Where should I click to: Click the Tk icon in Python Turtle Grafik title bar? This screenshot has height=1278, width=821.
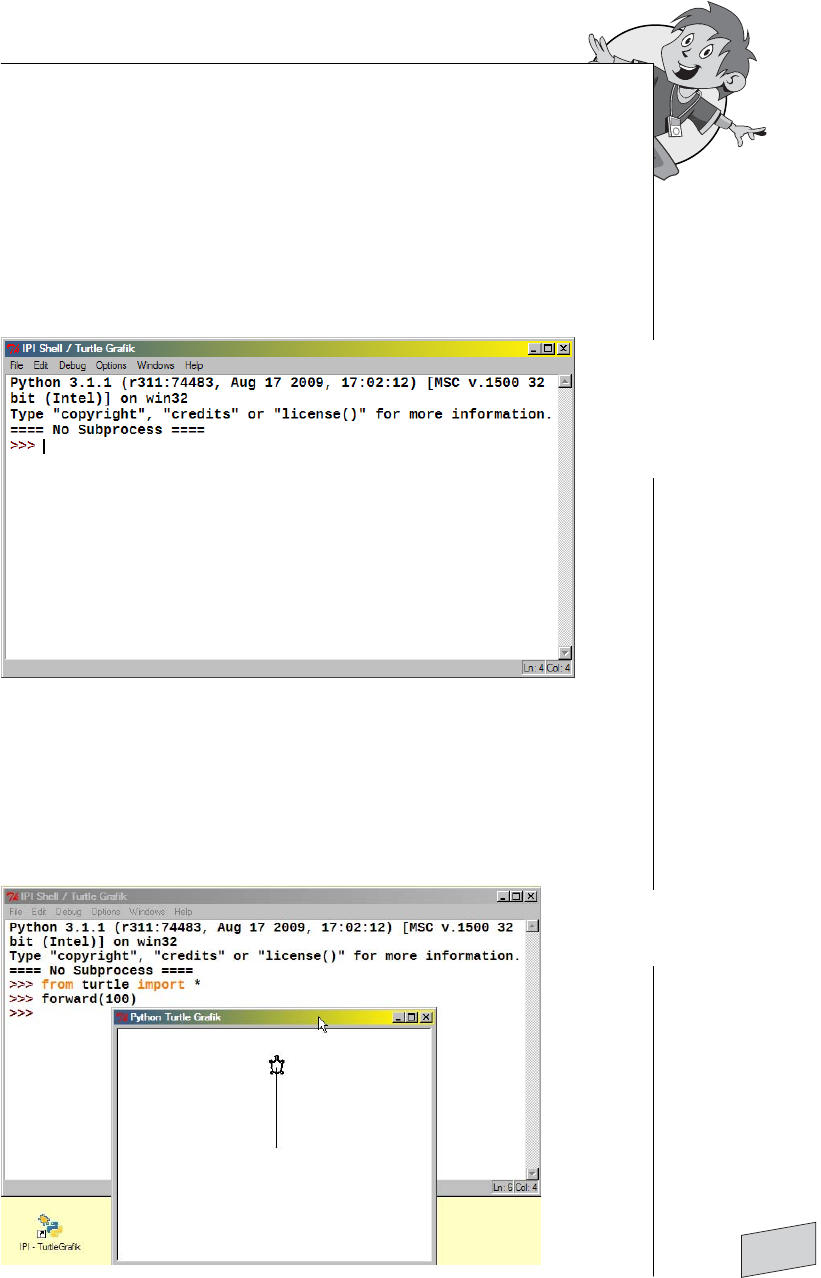123,1017
